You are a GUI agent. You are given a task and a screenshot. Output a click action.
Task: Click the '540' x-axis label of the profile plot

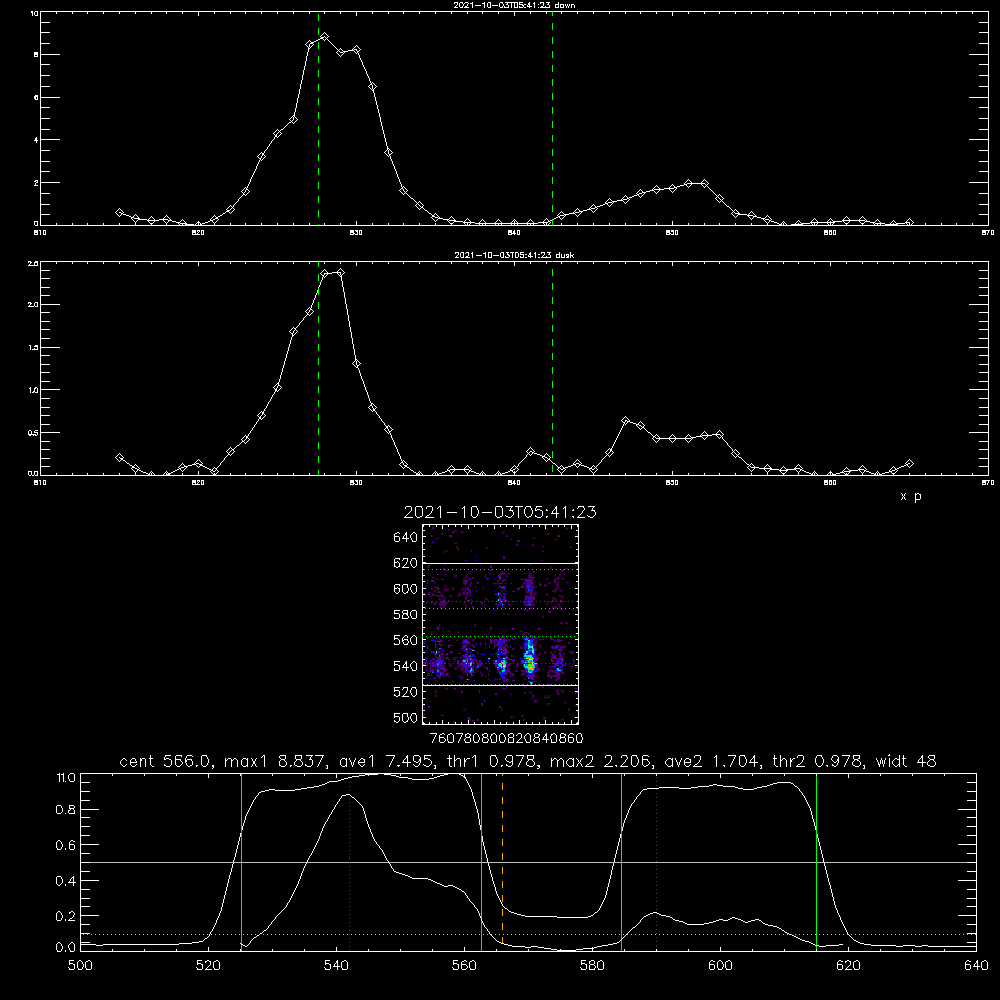pyautogui.click(x=336, y=966)
